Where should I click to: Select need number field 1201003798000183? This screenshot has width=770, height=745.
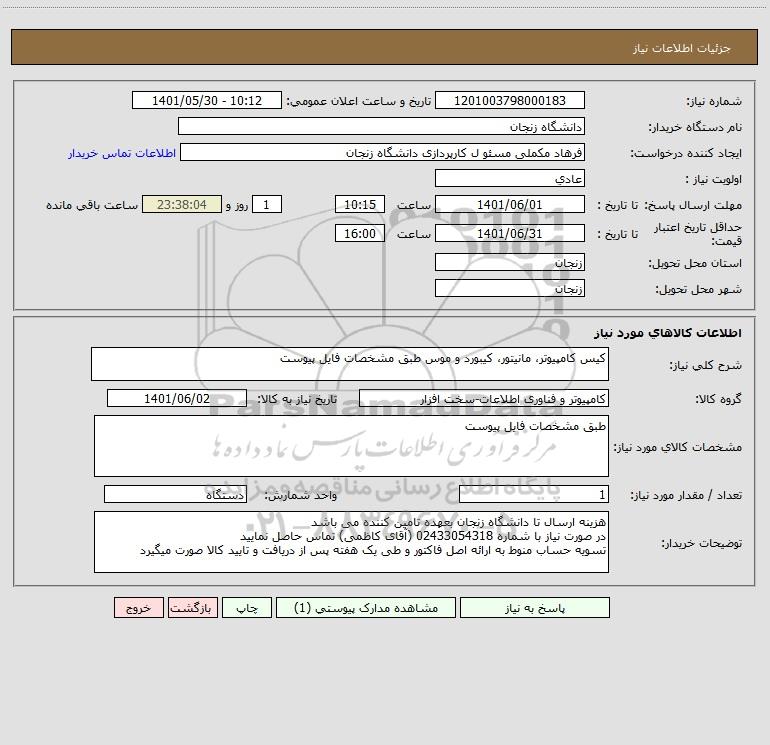pos(510,100)
